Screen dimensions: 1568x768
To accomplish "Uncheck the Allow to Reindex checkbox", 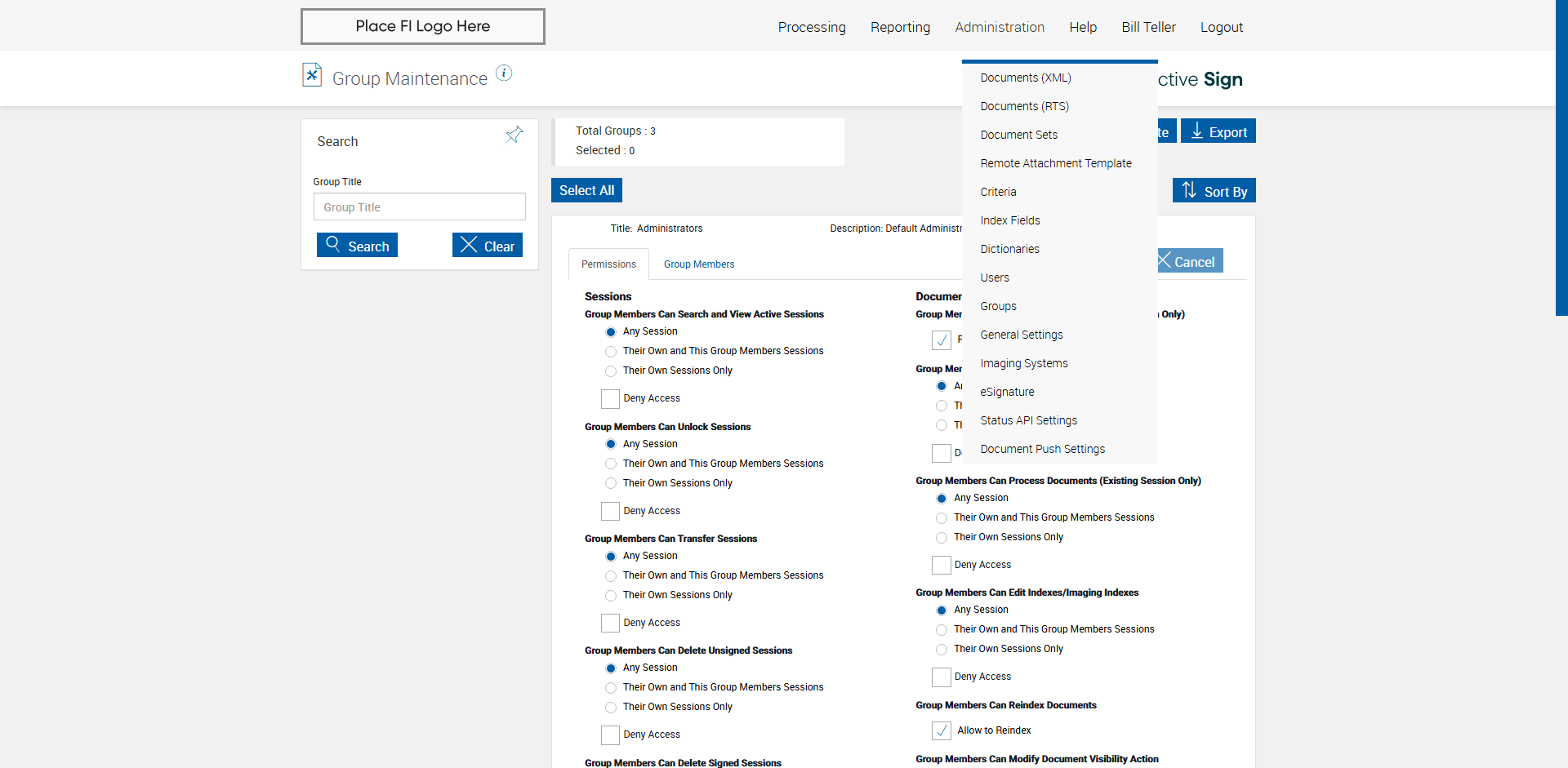I will click(x=942, y=730).
